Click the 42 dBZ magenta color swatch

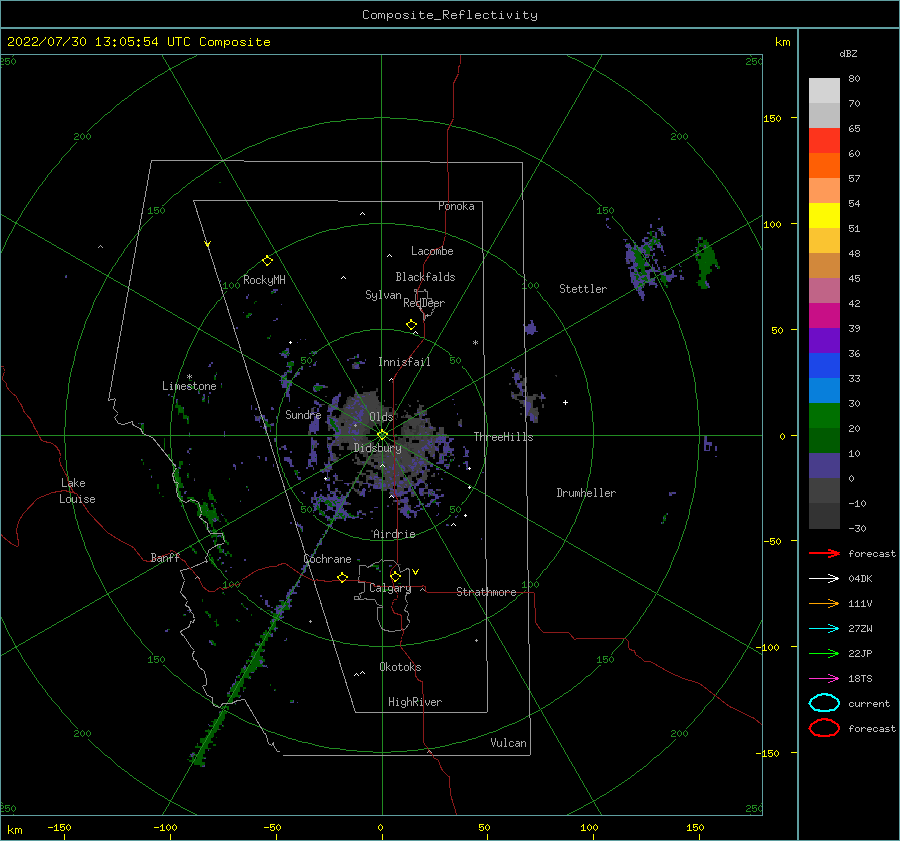824,315
